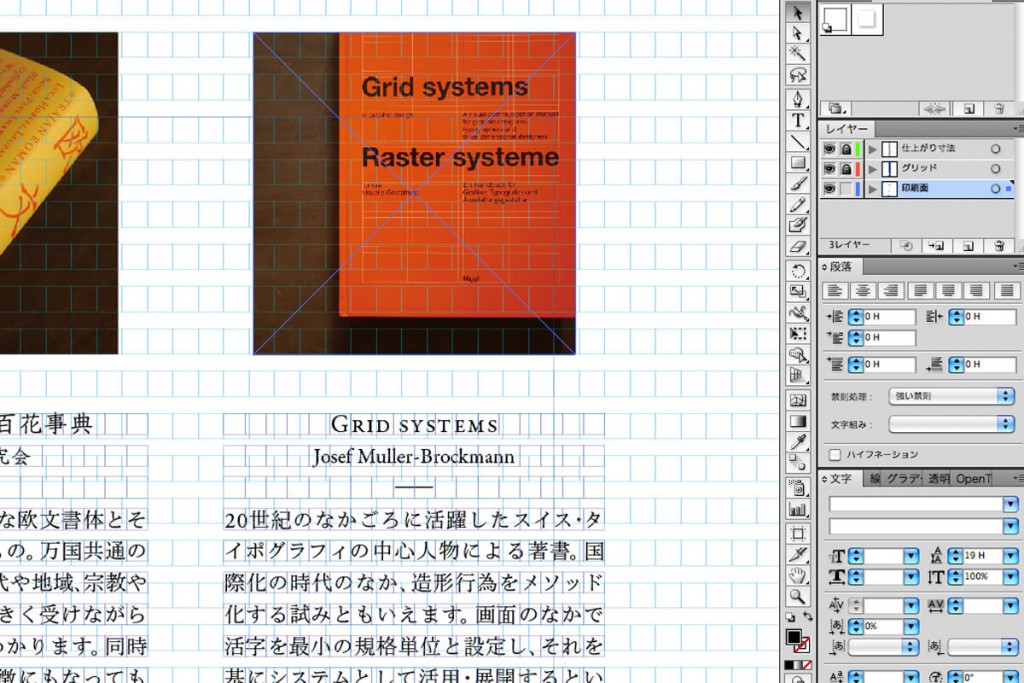Select the Eraser tool
Image resolution: width=1024 pixels, height=683 pixels.
pyautogui.click(x=797, y=247)
